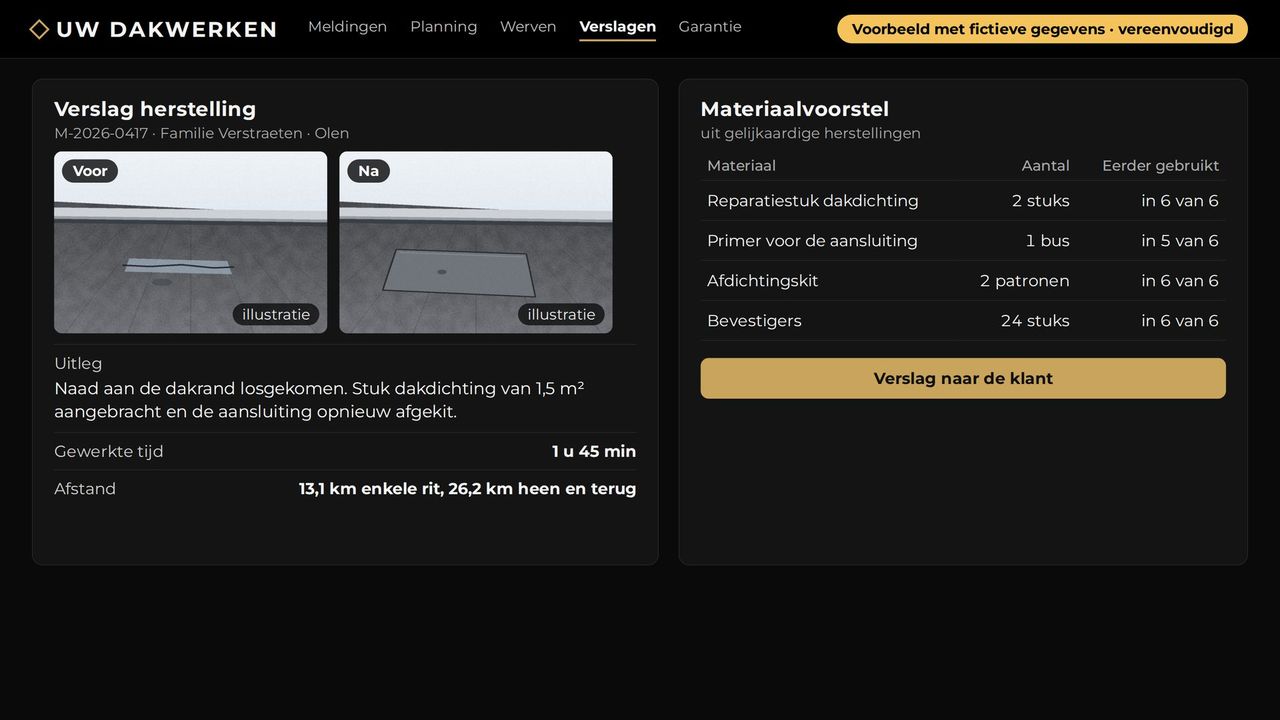Switch to the Planning tab
This screenshot has height=720, width=1280.
(x=443, y=27)
